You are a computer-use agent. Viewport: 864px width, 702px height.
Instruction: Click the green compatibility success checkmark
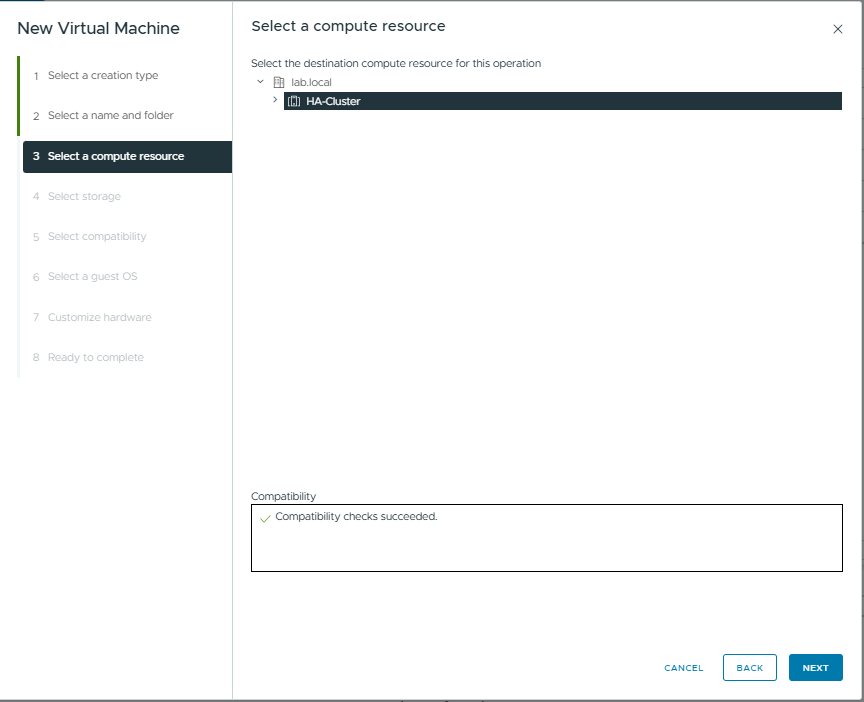265,518
